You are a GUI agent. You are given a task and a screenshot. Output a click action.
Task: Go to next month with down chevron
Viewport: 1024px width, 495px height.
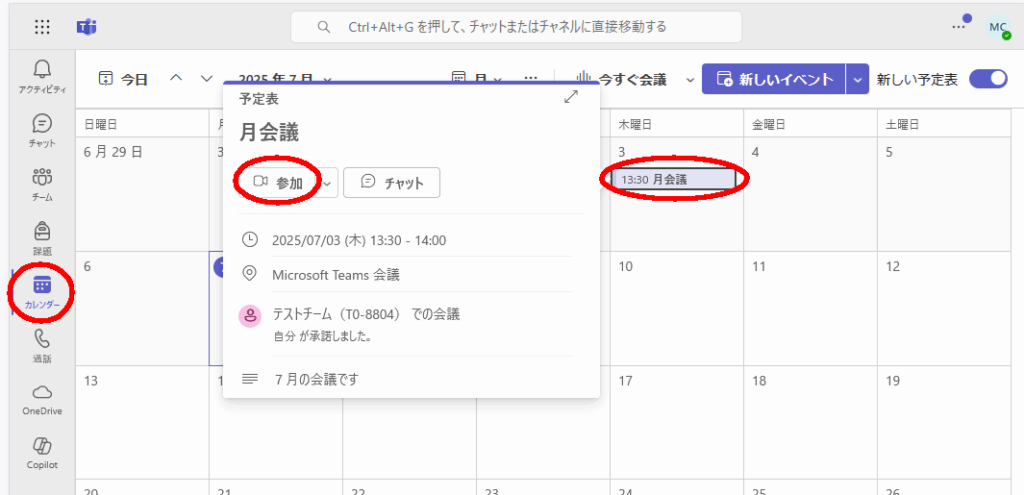click(x=207, y=78)
